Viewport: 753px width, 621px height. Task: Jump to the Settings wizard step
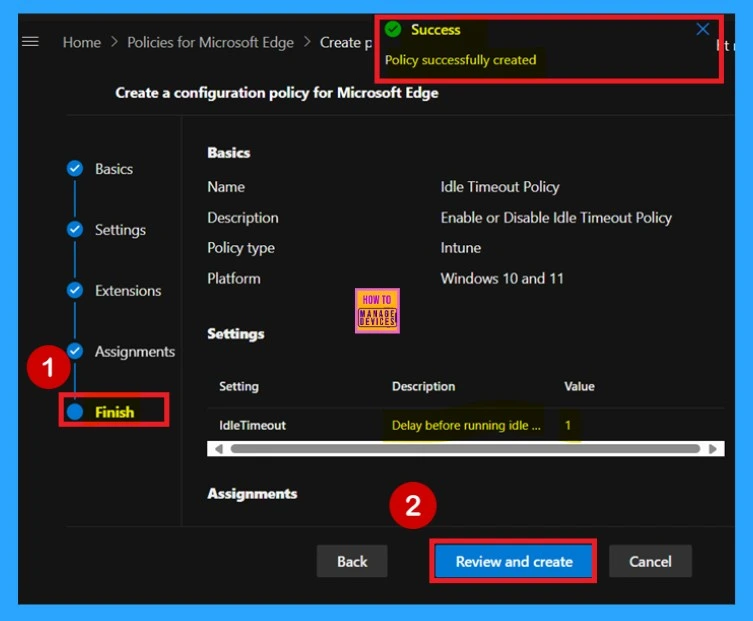[x=120, y=230]
